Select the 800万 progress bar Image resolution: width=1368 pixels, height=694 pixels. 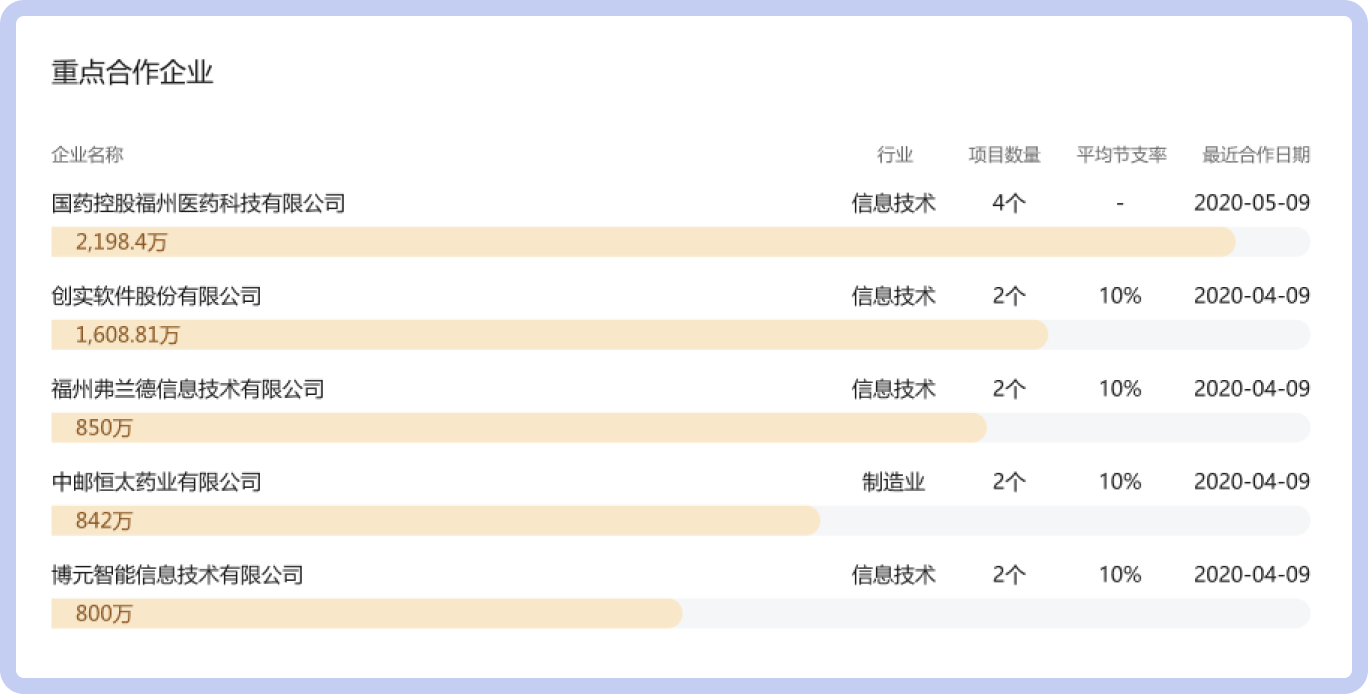tap(365, 614)
